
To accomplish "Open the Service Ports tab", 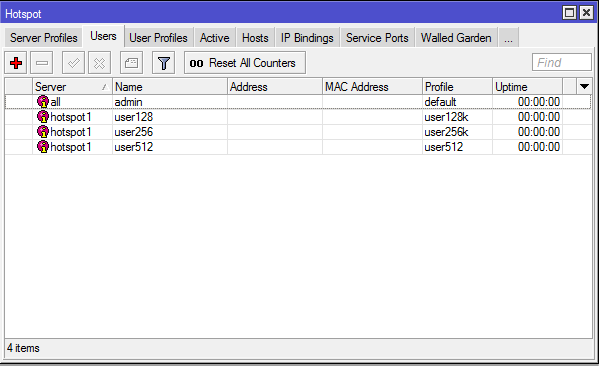I will (377, 38).
